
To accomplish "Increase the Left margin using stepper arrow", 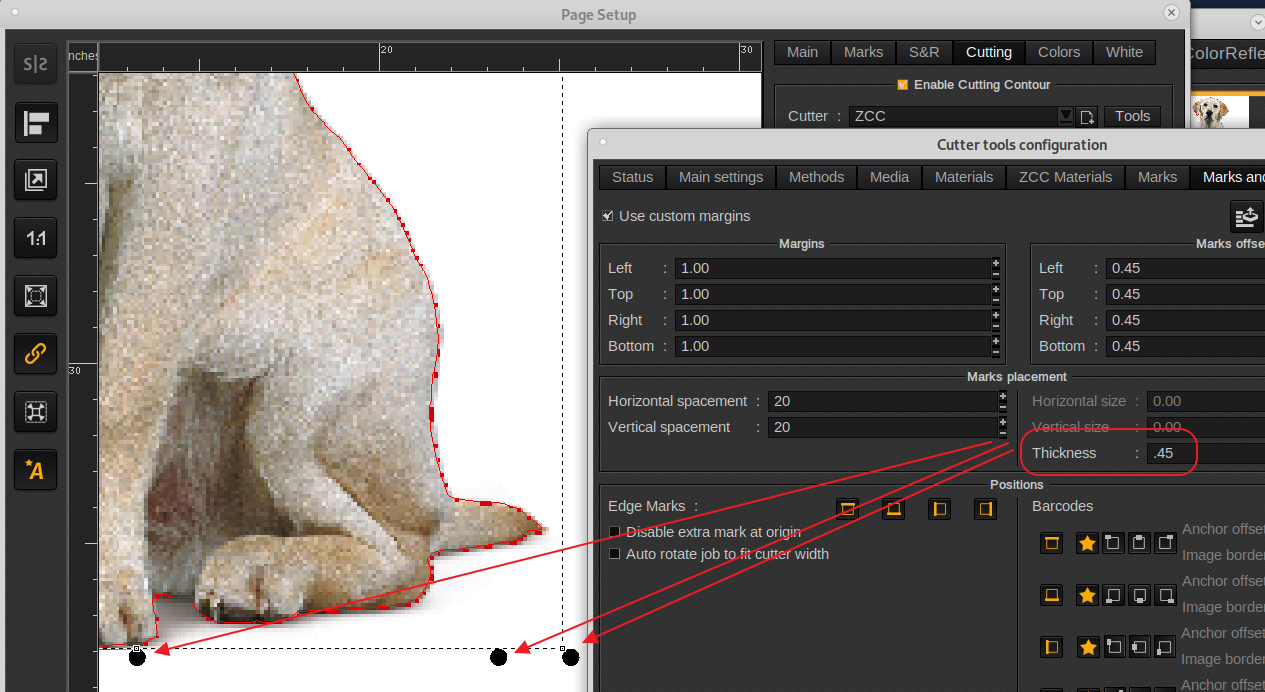I will 995,263.
